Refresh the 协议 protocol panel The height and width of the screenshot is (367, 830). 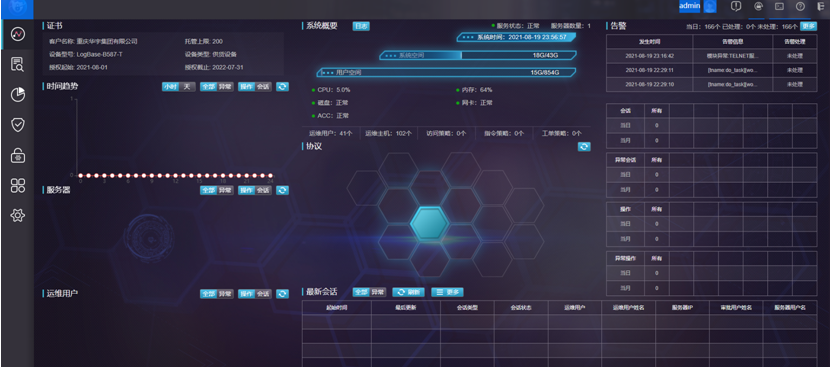(x=584, y=147)
